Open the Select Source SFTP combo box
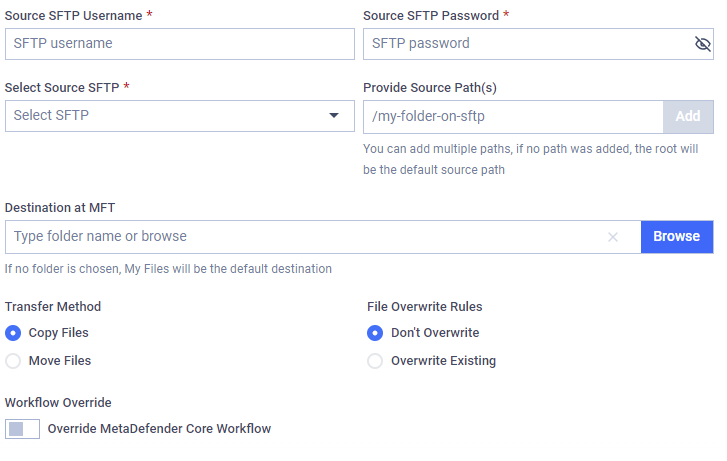 pos(180,116)
